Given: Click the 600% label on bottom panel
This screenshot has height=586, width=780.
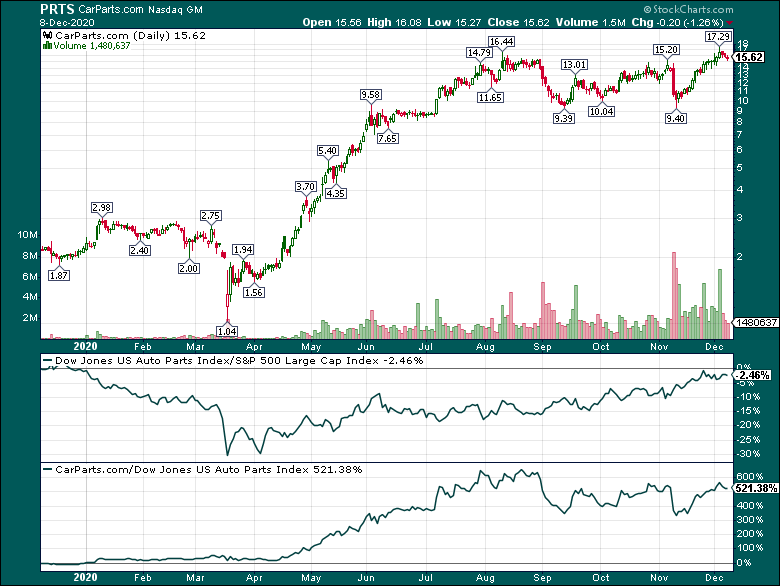Looking at the screenshot, I should (x=749, y=477).
